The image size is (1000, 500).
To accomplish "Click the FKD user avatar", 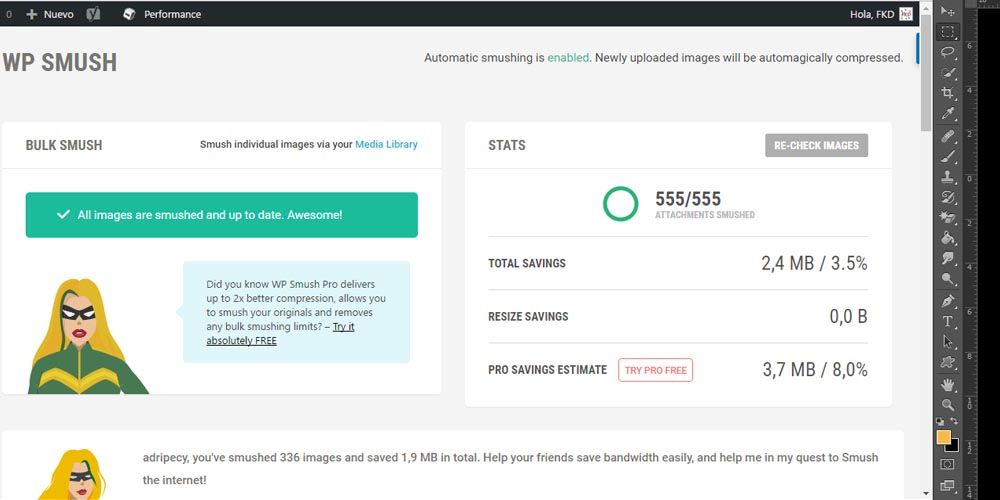I will 906,14.
